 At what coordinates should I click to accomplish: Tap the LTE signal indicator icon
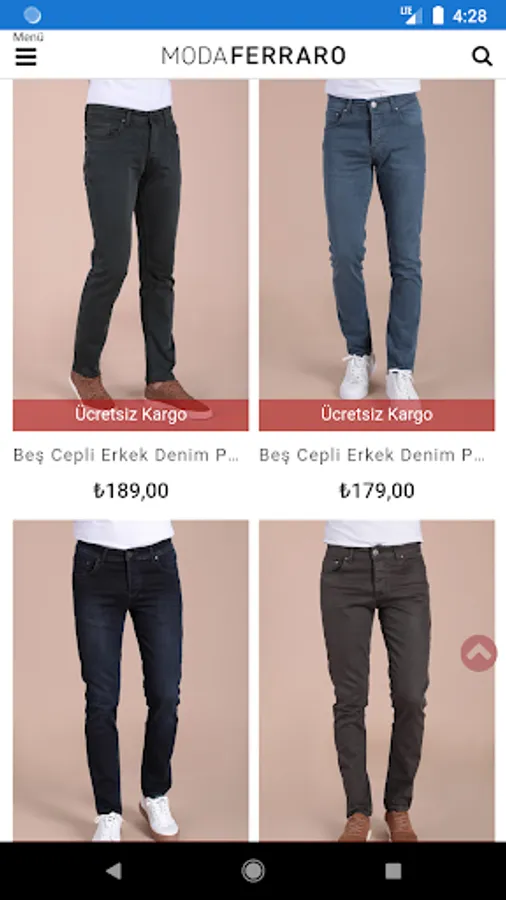411,15
